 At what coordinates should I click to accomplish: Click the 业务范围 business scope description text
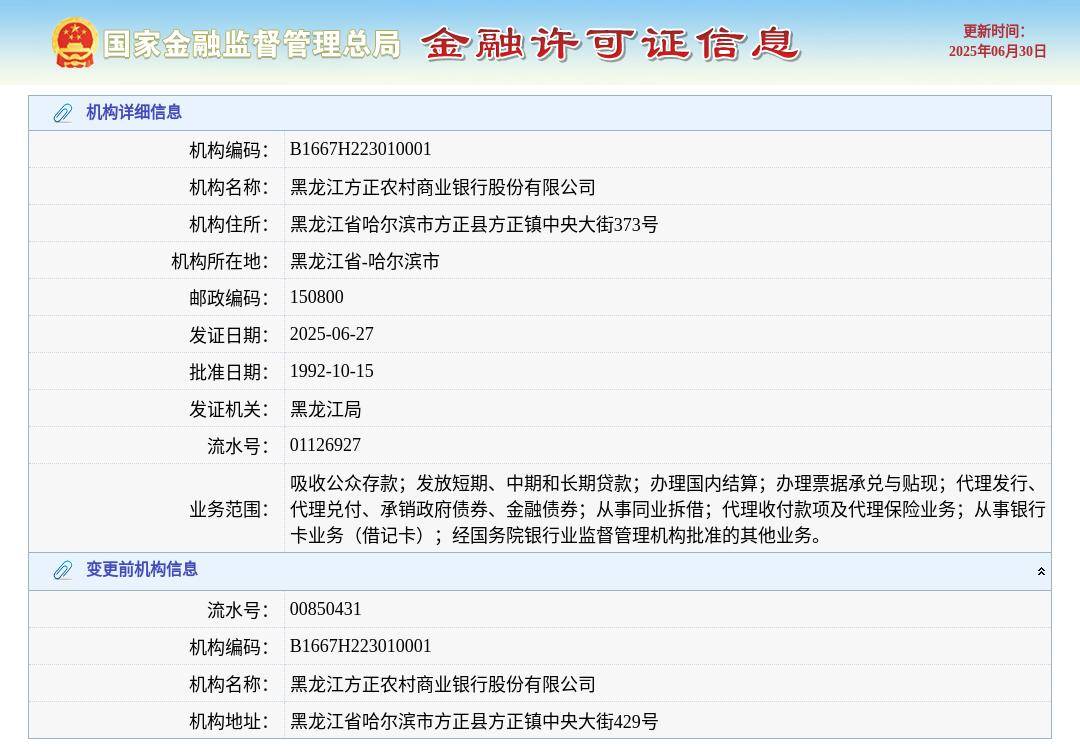(667, 508)
